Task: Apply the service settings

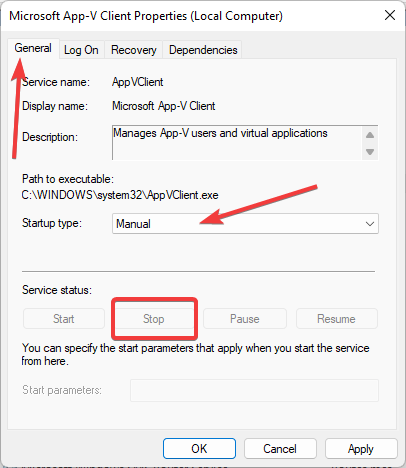Action: 361,449
